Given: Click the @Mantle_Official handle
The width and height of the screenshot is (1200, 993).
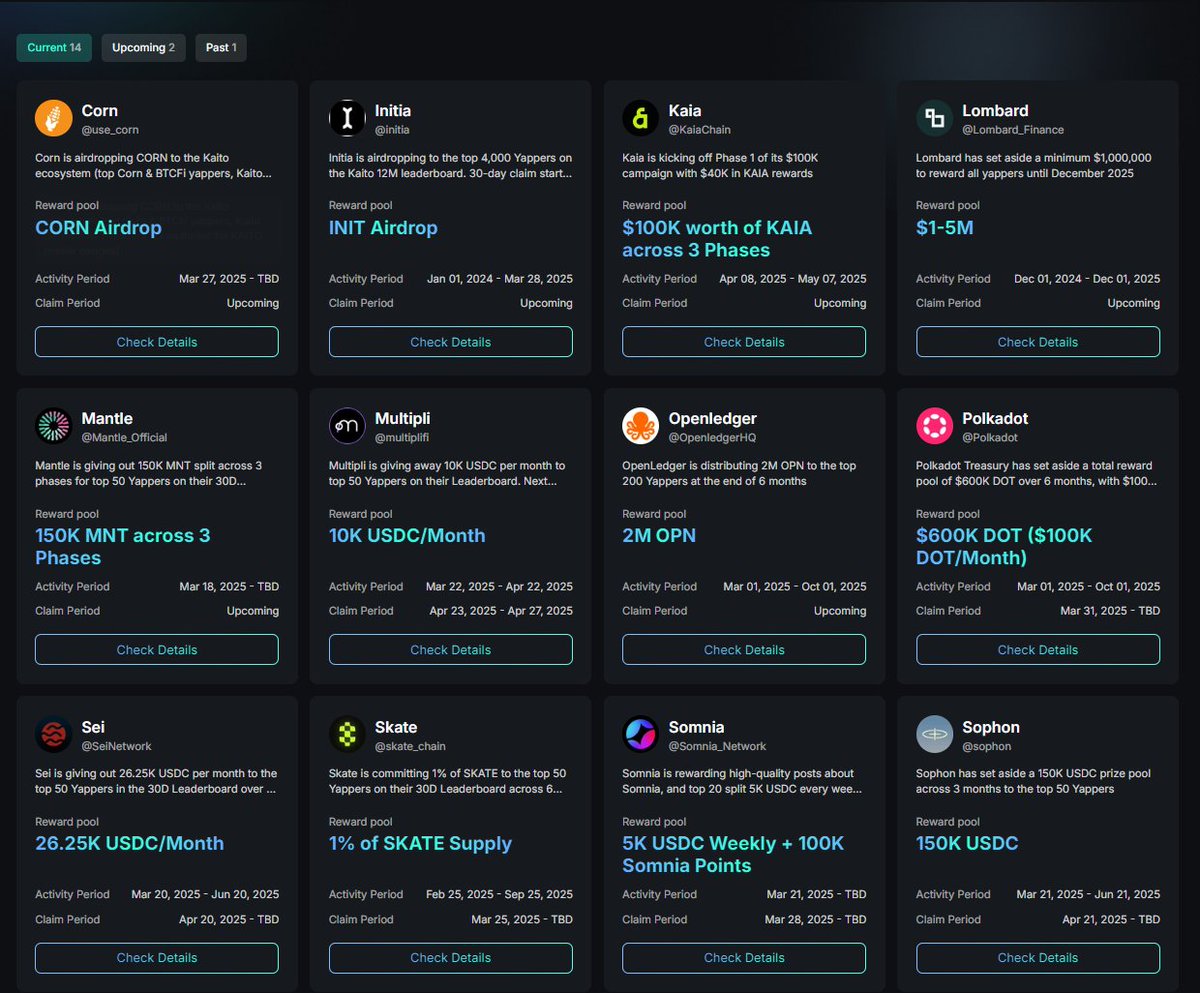Looking at the screenshot, I should coord(124,438).
